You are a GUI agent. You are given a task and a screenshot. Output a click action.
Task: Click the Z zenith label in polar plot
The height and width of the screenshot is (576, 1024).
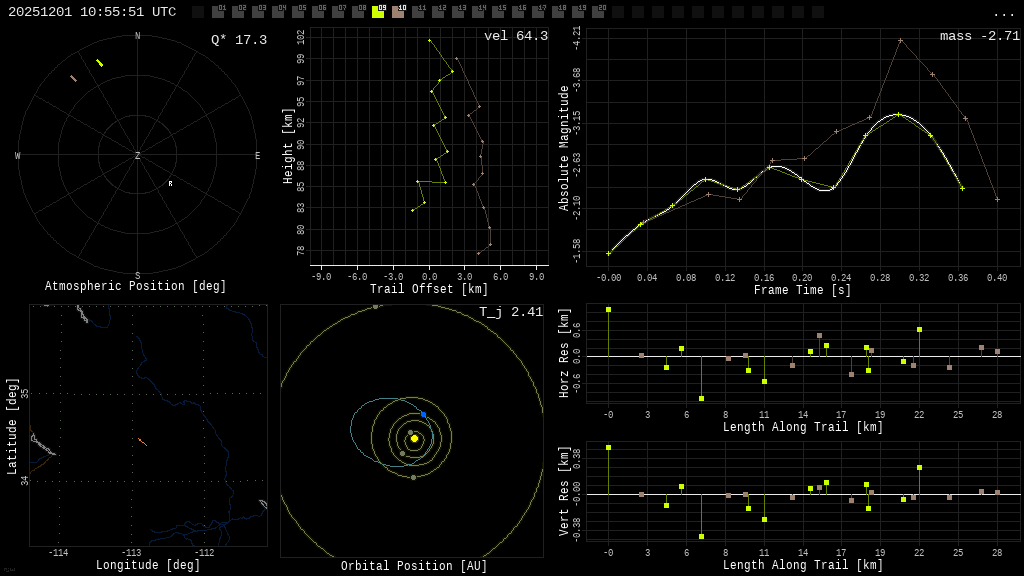coord(137,155)
